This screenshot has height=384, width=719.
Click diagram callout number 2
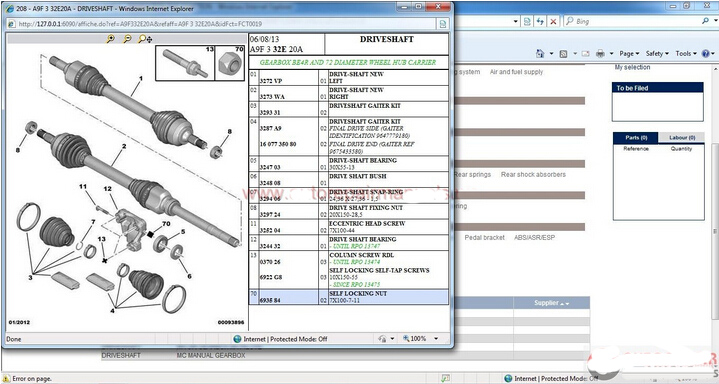click(124, 147)
